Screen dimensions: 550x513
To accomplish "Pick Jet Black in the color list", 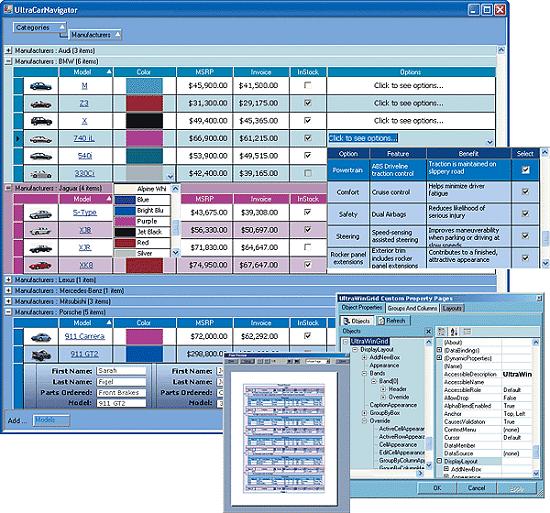I will click(x=142, y=232).
